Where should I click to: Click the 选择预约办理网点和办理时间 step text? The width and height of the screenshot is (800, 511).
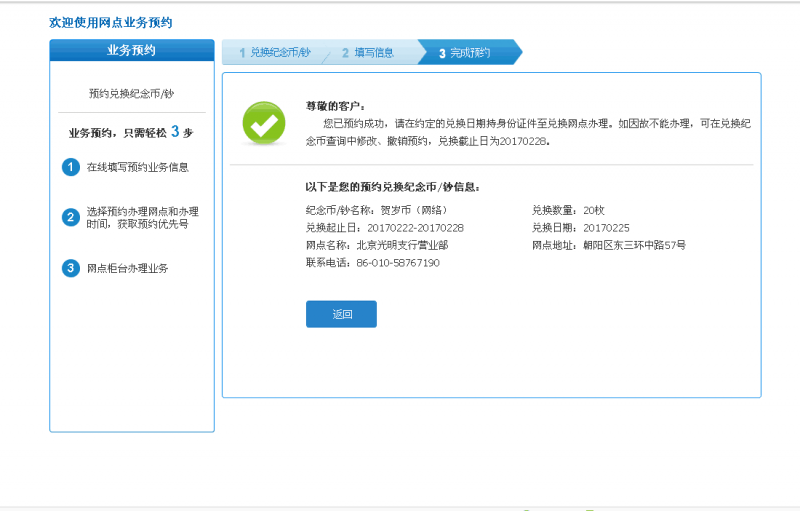(143, 217)
